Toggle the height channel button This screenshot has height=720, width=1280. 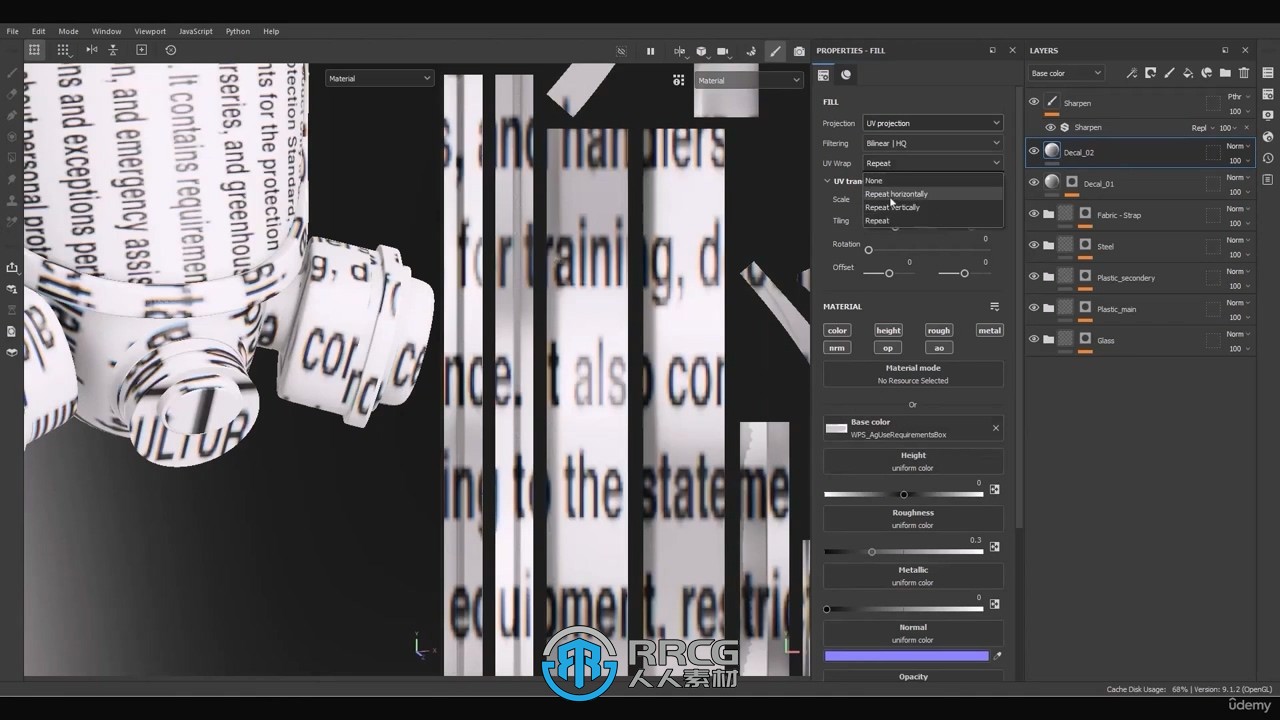[888, 330]
